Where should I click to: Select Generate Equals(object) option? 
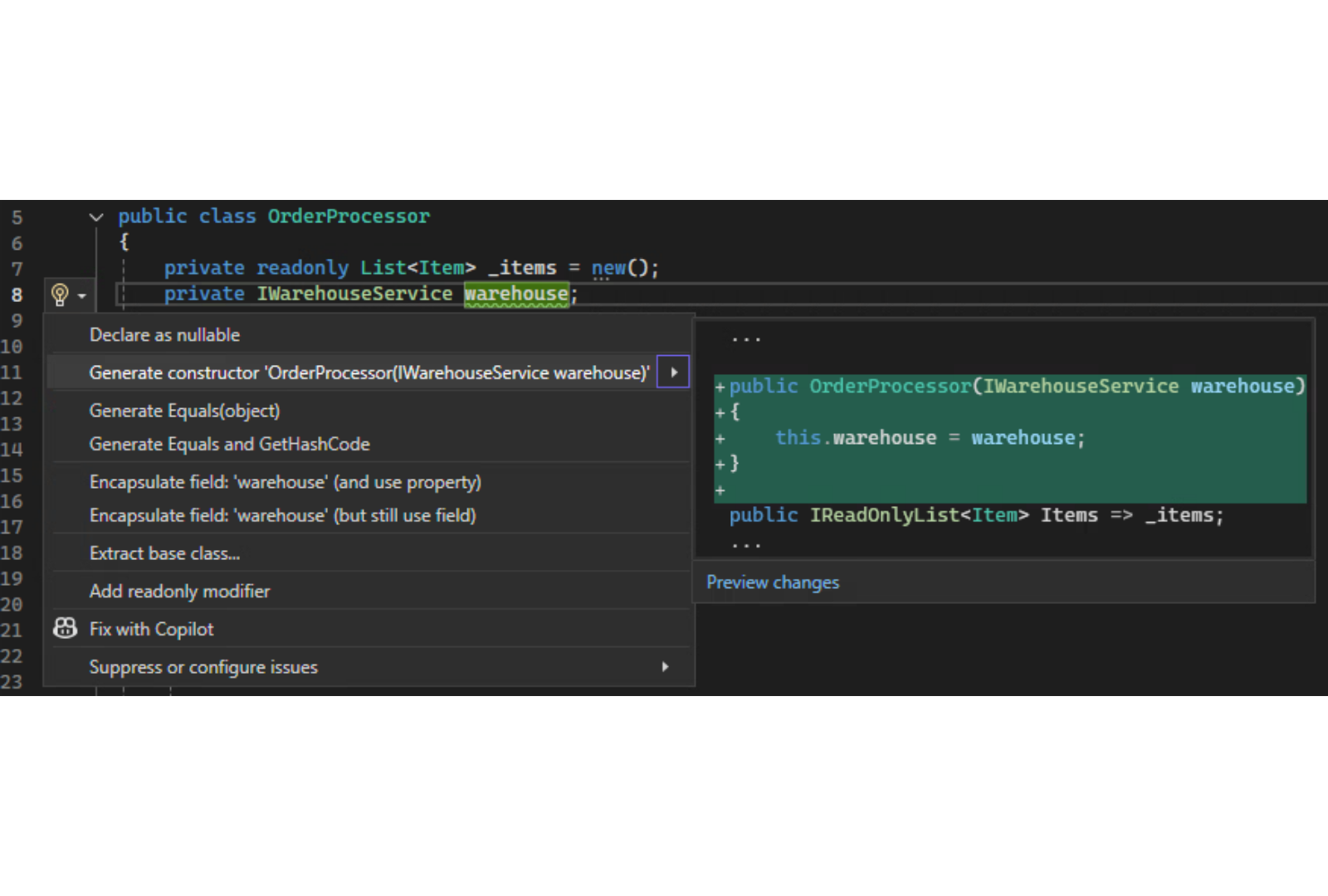[x=184, y=411]
